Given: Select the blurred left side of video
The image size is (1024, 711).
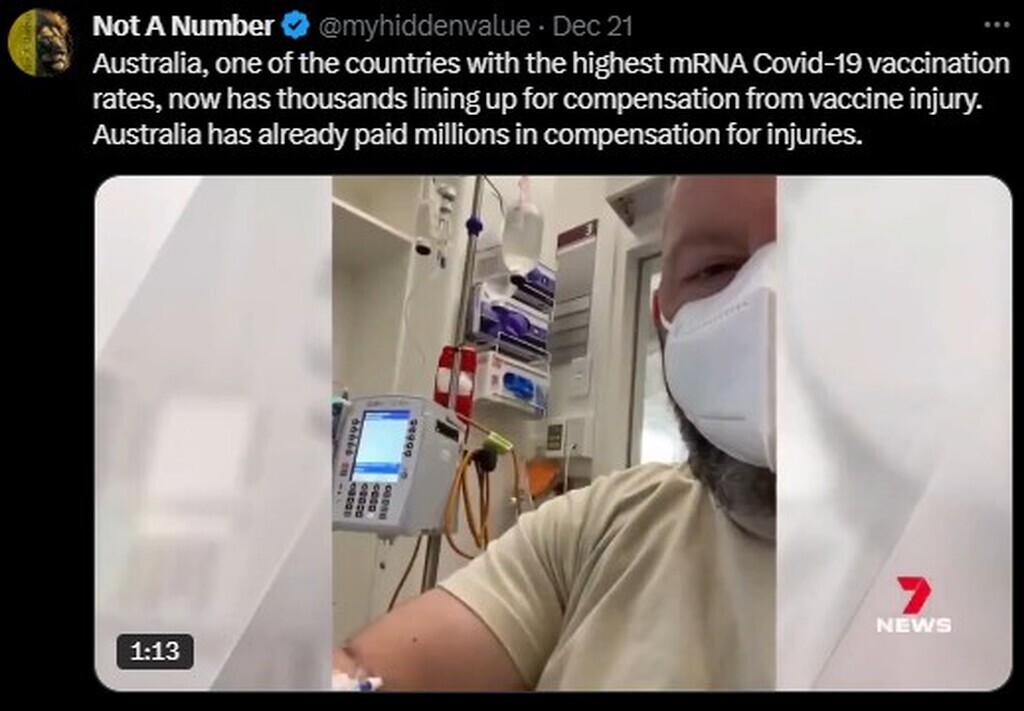Looking at the screenshot, I should pos(214,432).
